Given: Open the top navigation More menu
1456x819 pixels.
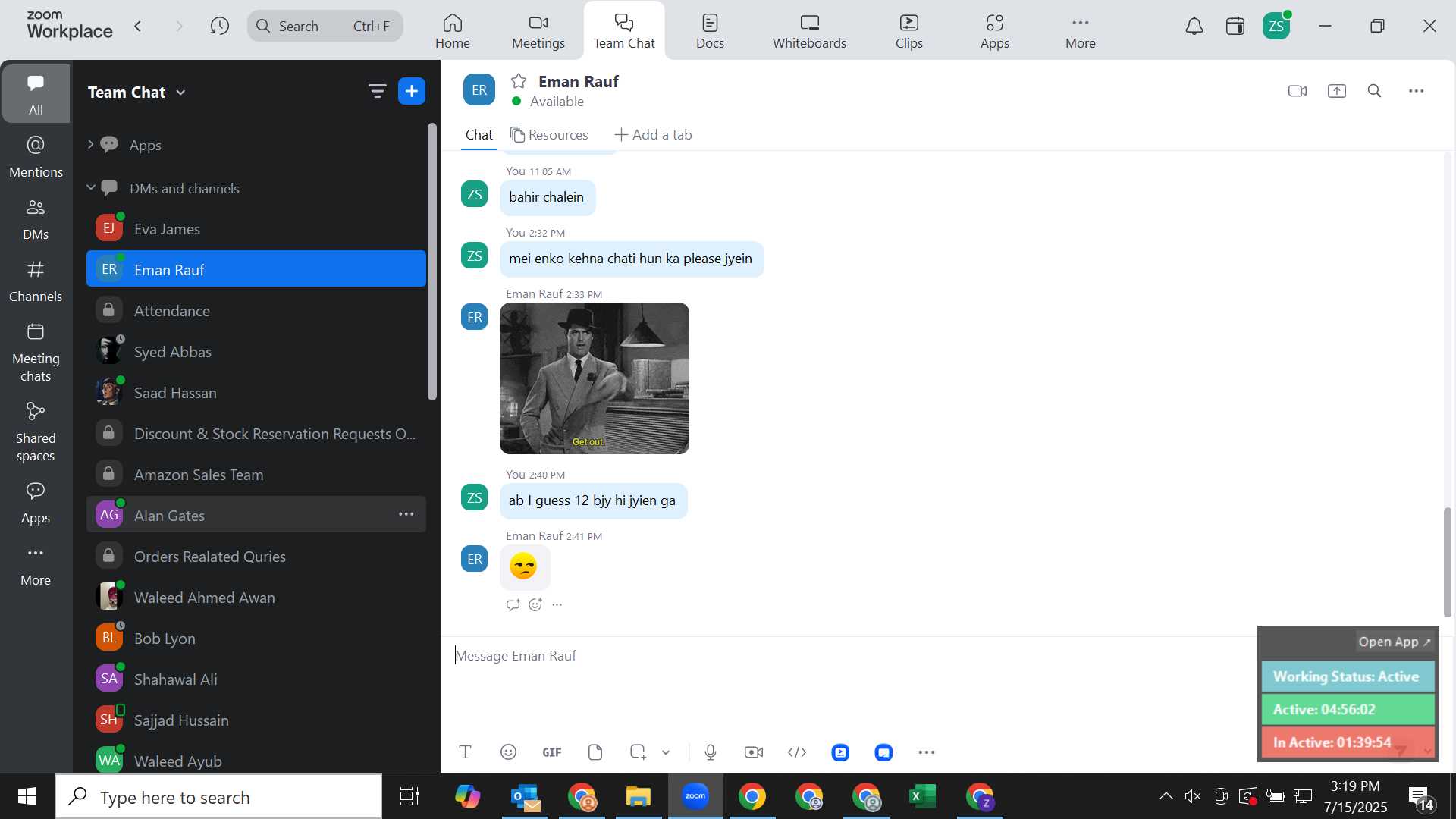Looking at the screenshot, I should (1081, 31).
